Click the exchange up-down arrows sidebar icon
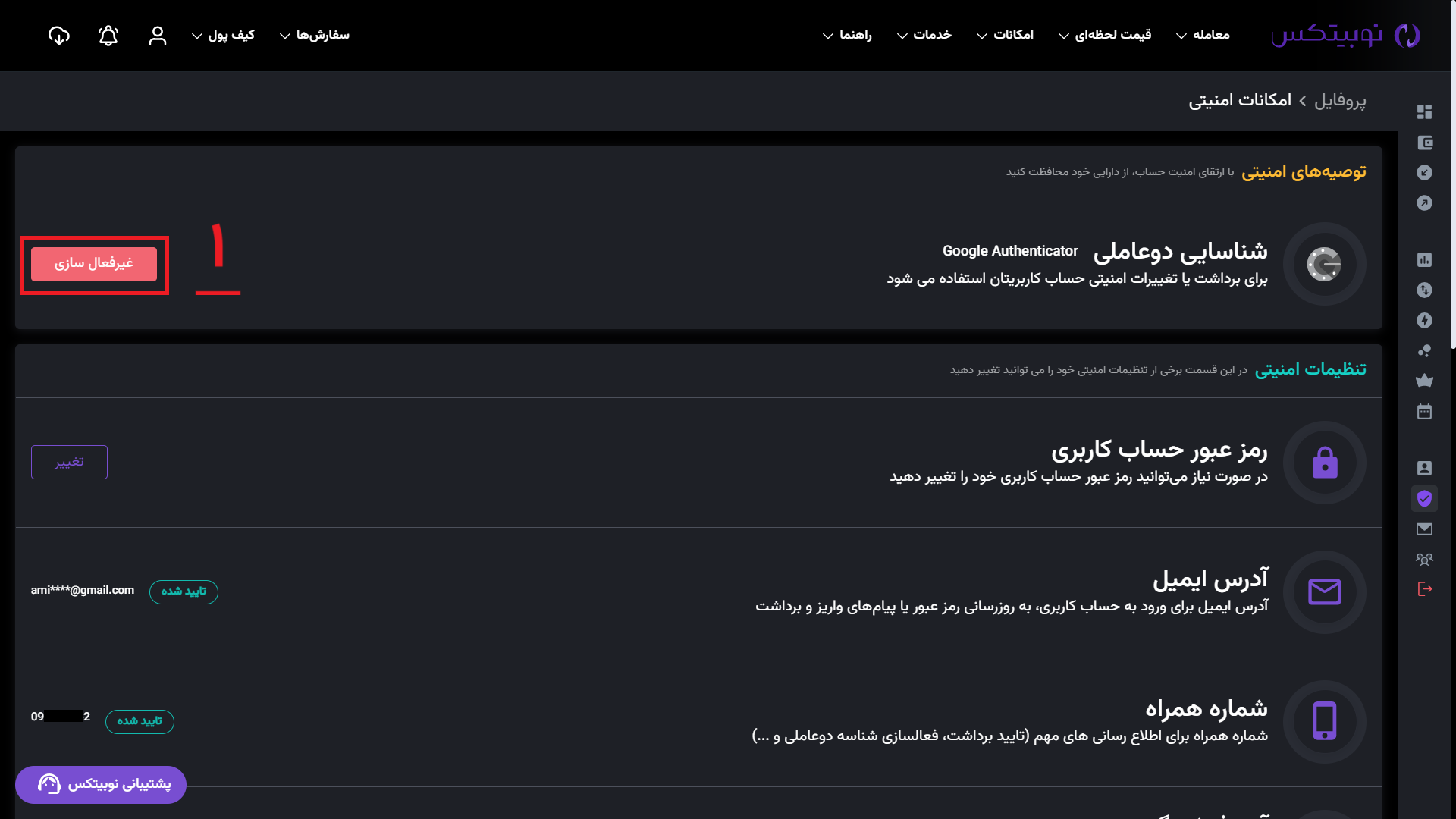1456x819 pixels. coord(1424,290)
